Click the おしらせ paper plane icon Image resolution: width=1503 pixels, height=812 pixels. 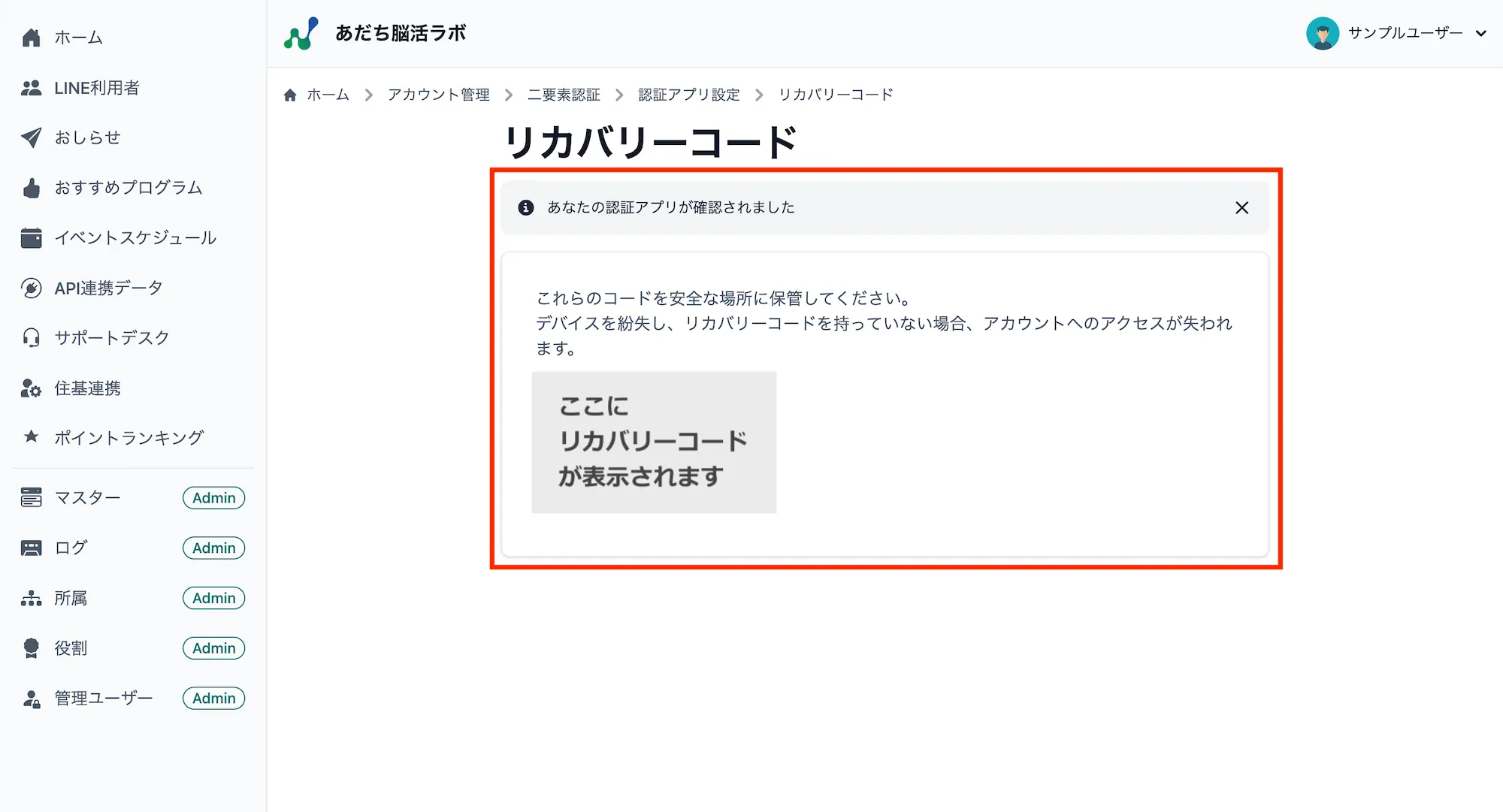point(30,137)
